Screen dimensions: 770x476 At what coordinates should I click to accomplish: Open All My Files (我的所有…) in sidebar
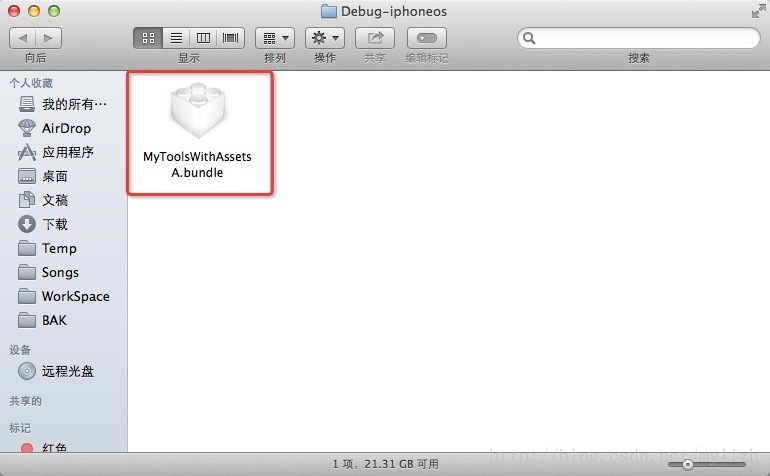[62, 104]
